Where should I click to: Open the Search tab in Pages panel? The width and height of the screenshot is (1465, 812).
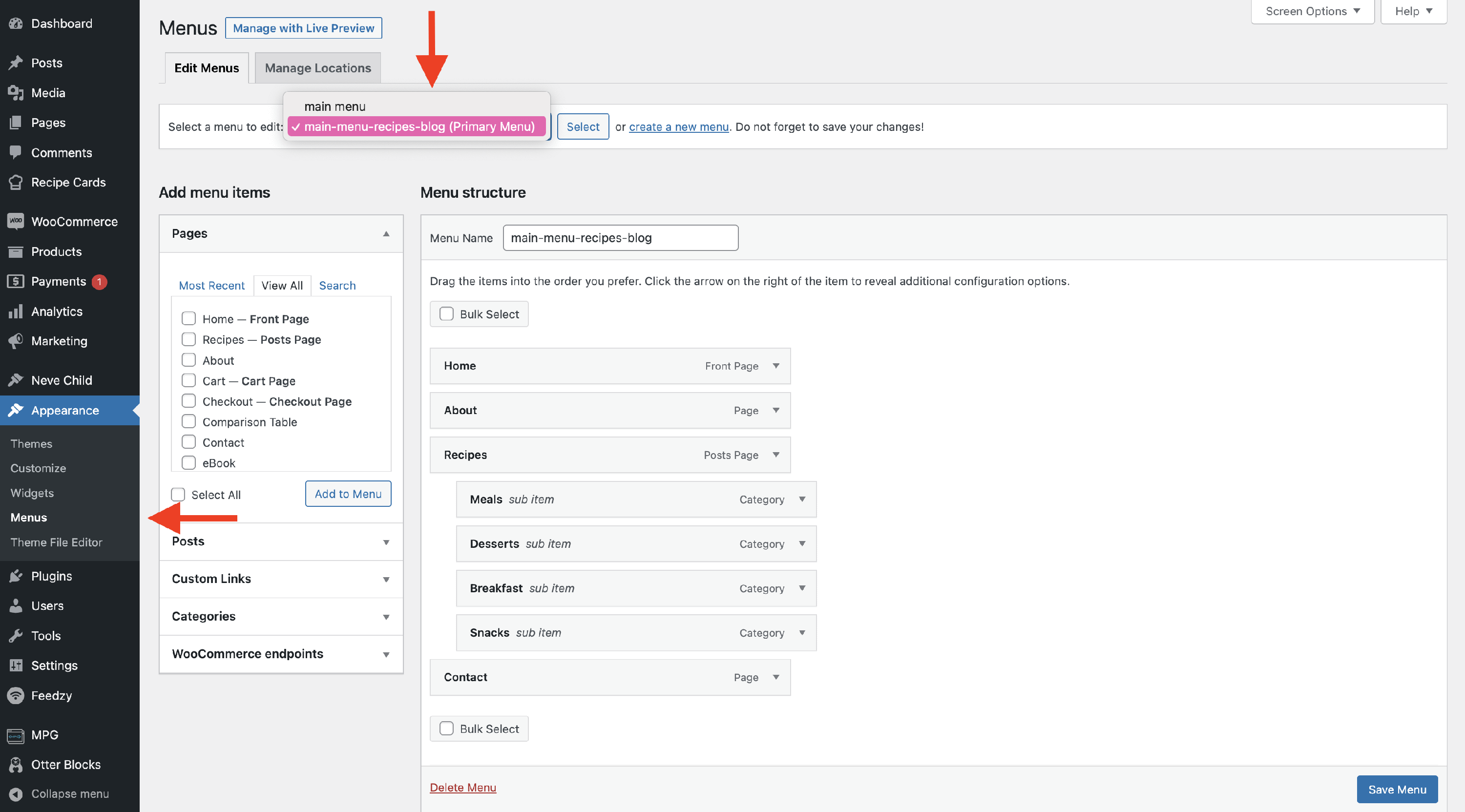(x=336, y=286)
